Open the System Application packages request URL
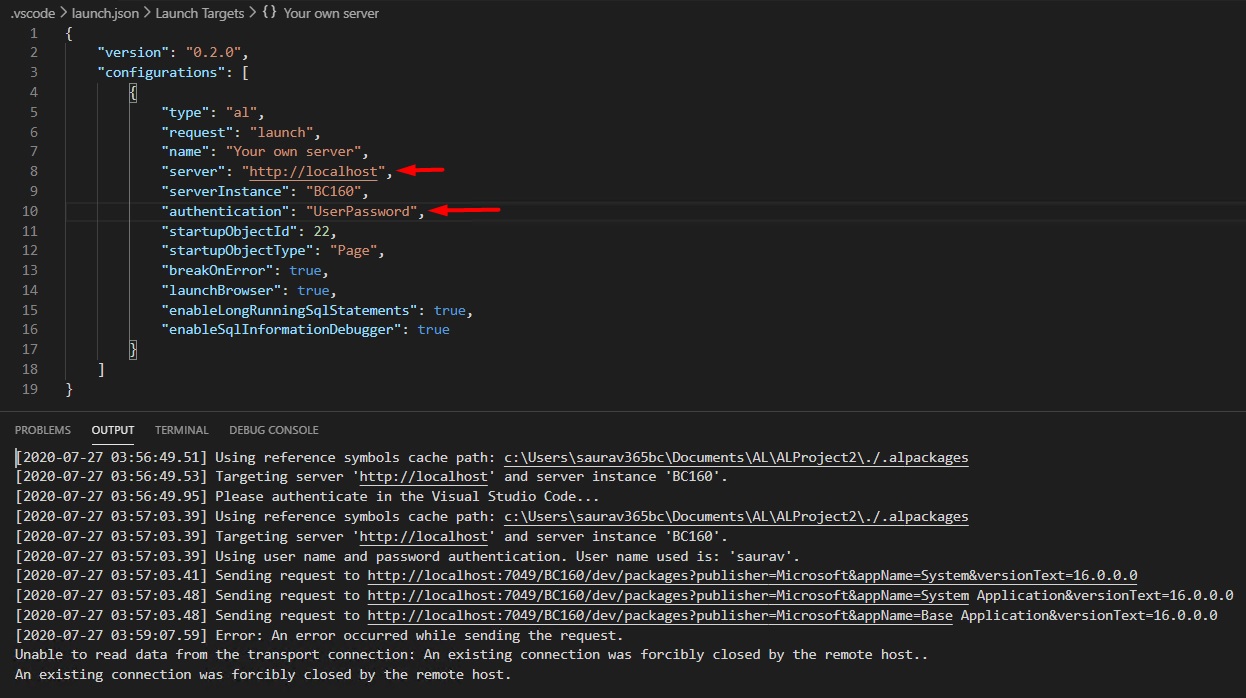This screenshot has width=1246, height=698. pos(670,595)
